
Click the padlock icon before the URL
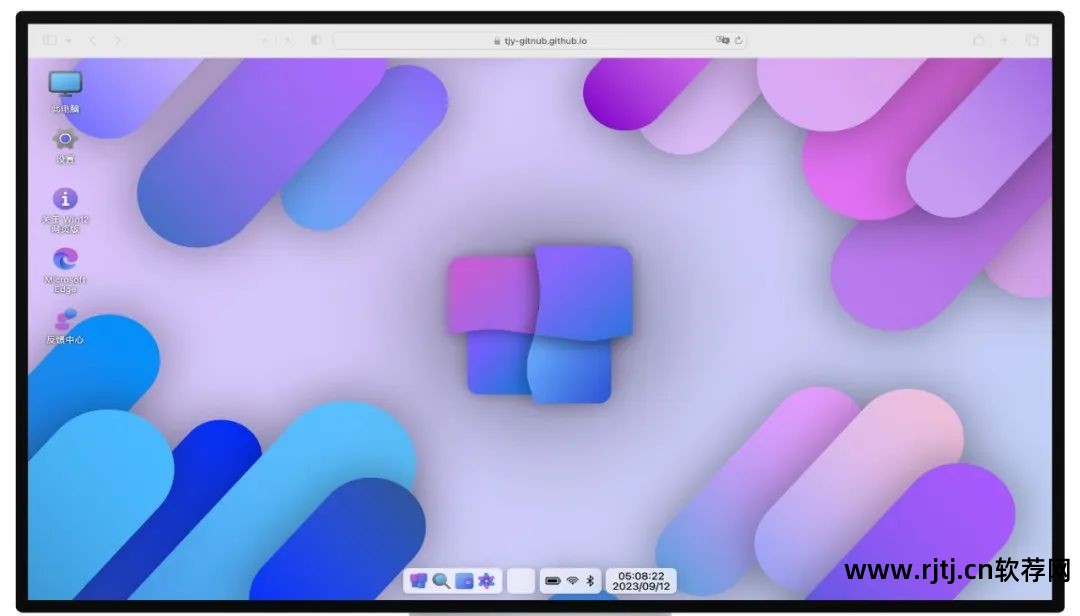click(x=497, y=41)
